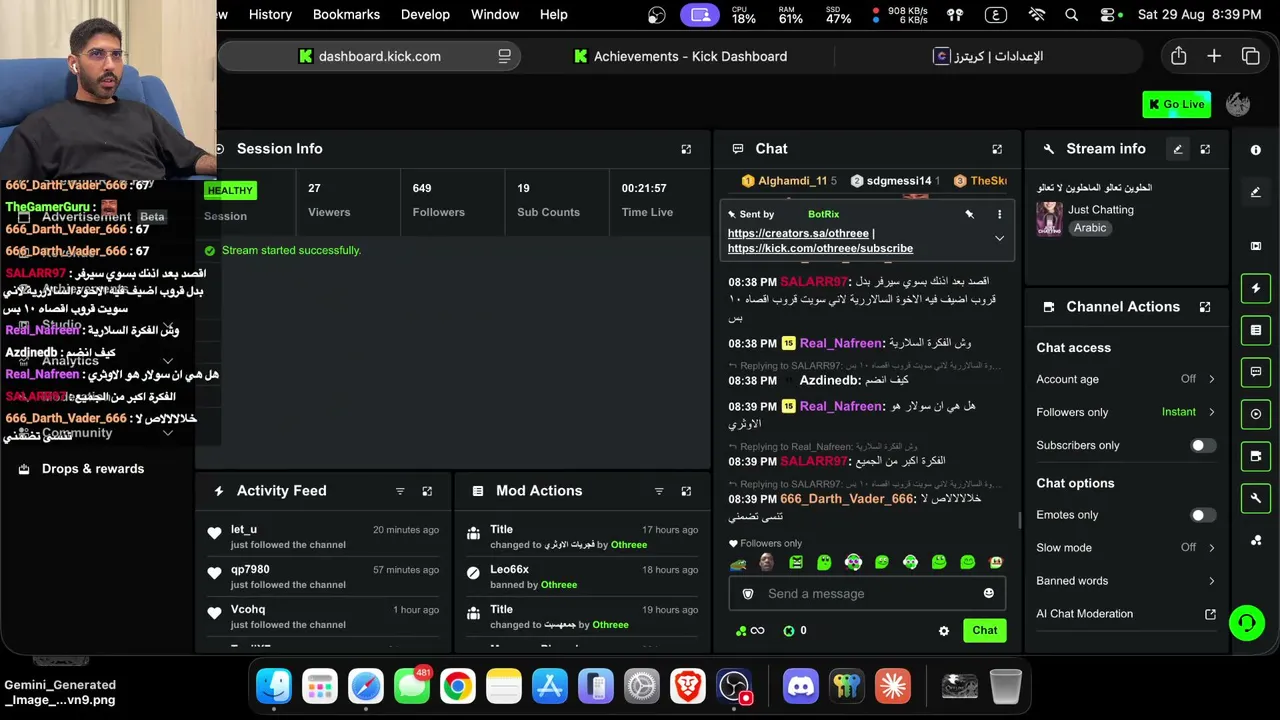Filter the Activity Feed

tap(400, 491)
